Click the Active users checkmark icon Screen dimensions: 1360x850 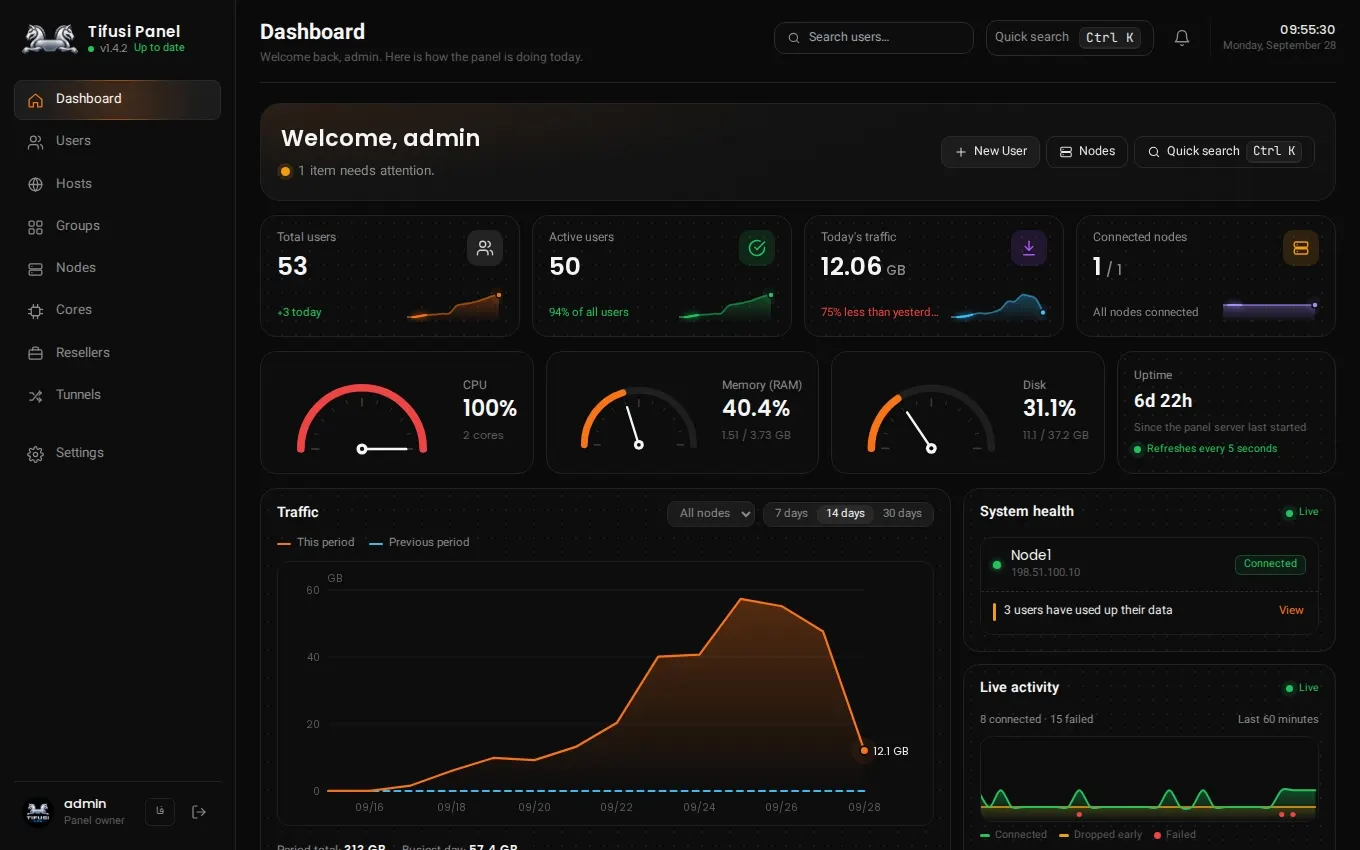point(757,248)
